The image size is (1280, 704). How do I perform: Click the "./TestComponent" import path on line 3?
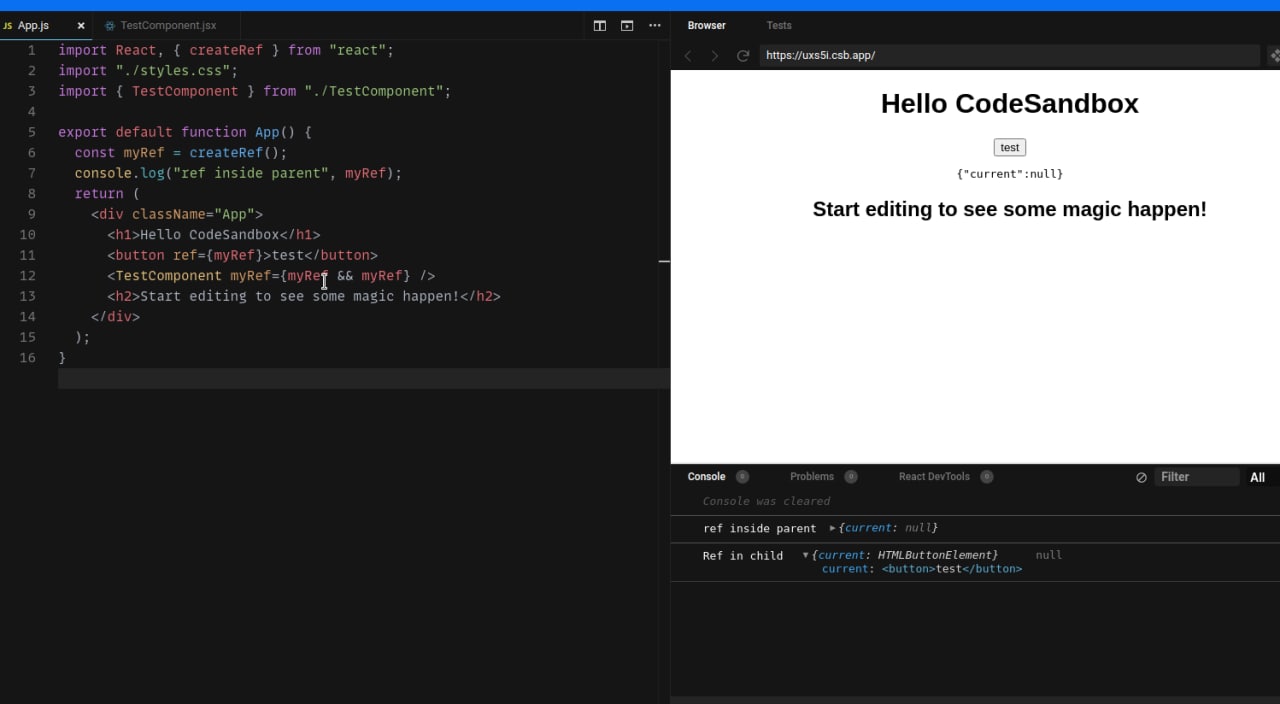(x=374, y=91)
